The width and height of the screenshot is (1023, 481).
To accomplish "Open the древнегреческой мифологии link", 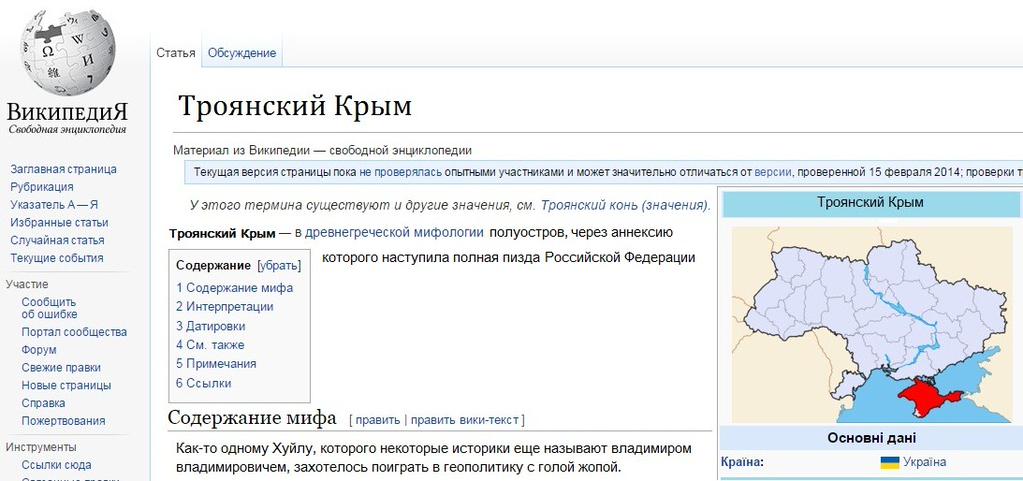I will [x=394, y=232].
